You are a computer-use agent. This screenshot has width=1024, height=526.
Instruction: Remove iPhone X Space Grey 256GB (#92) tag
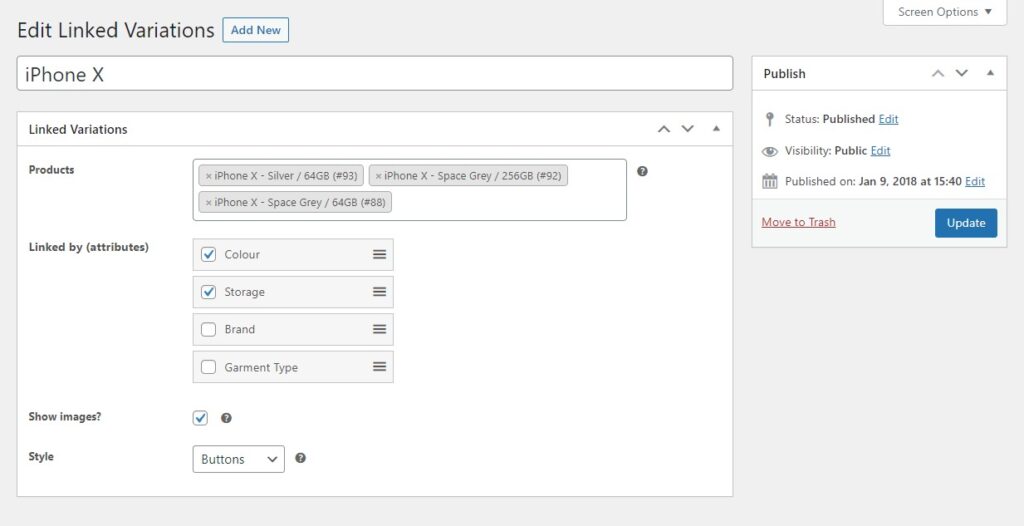[x=378, y=176]
